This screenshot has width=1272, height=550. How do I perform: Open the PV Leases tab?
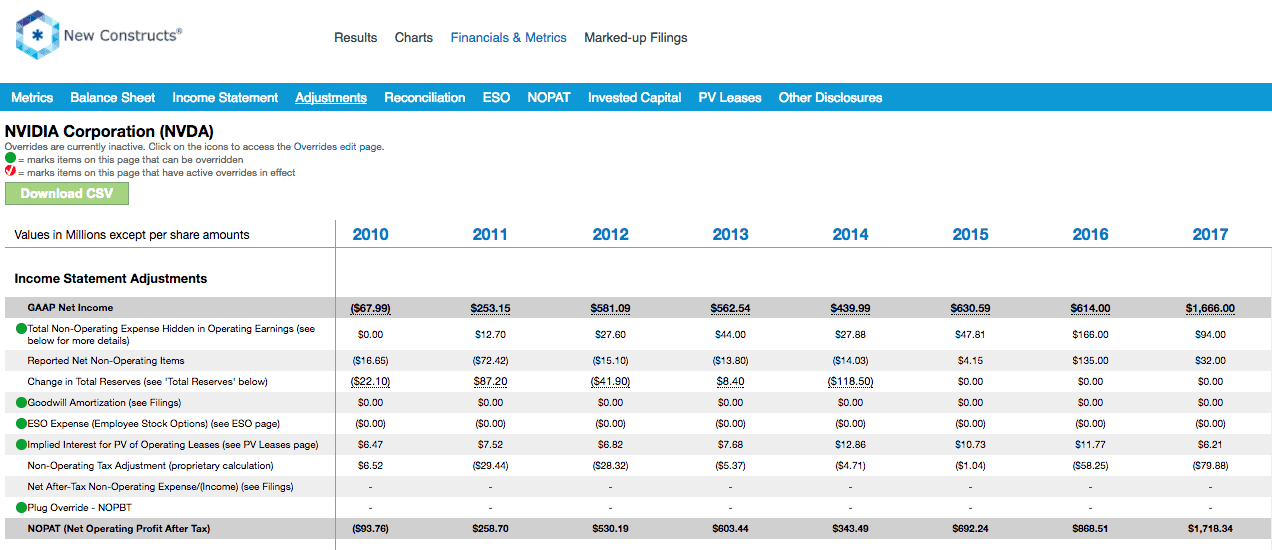(x=730, y=98)
